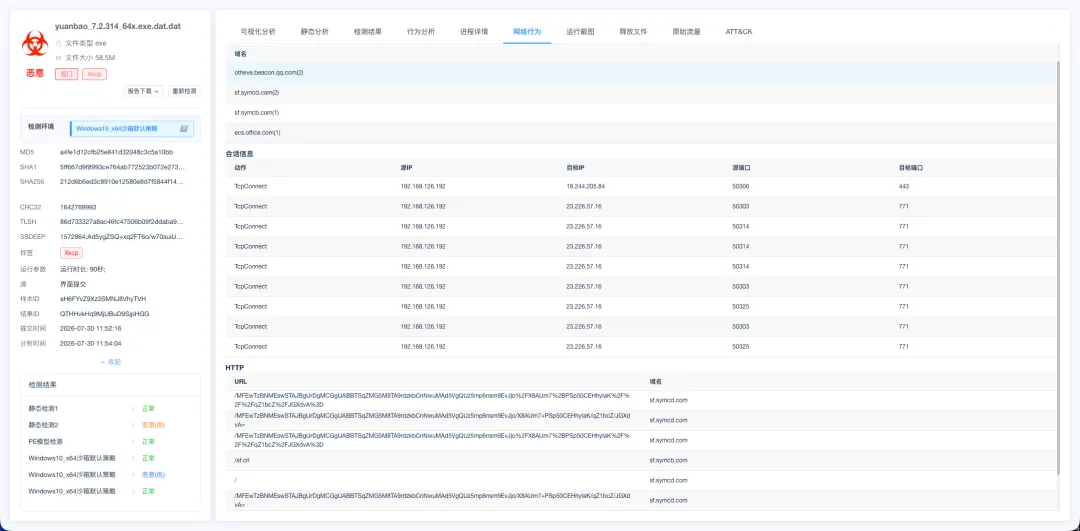Select the Windows10_x64沙箱默认策略 detection environment box
This screenshot has height=531, width=1080.
[132, 128]
